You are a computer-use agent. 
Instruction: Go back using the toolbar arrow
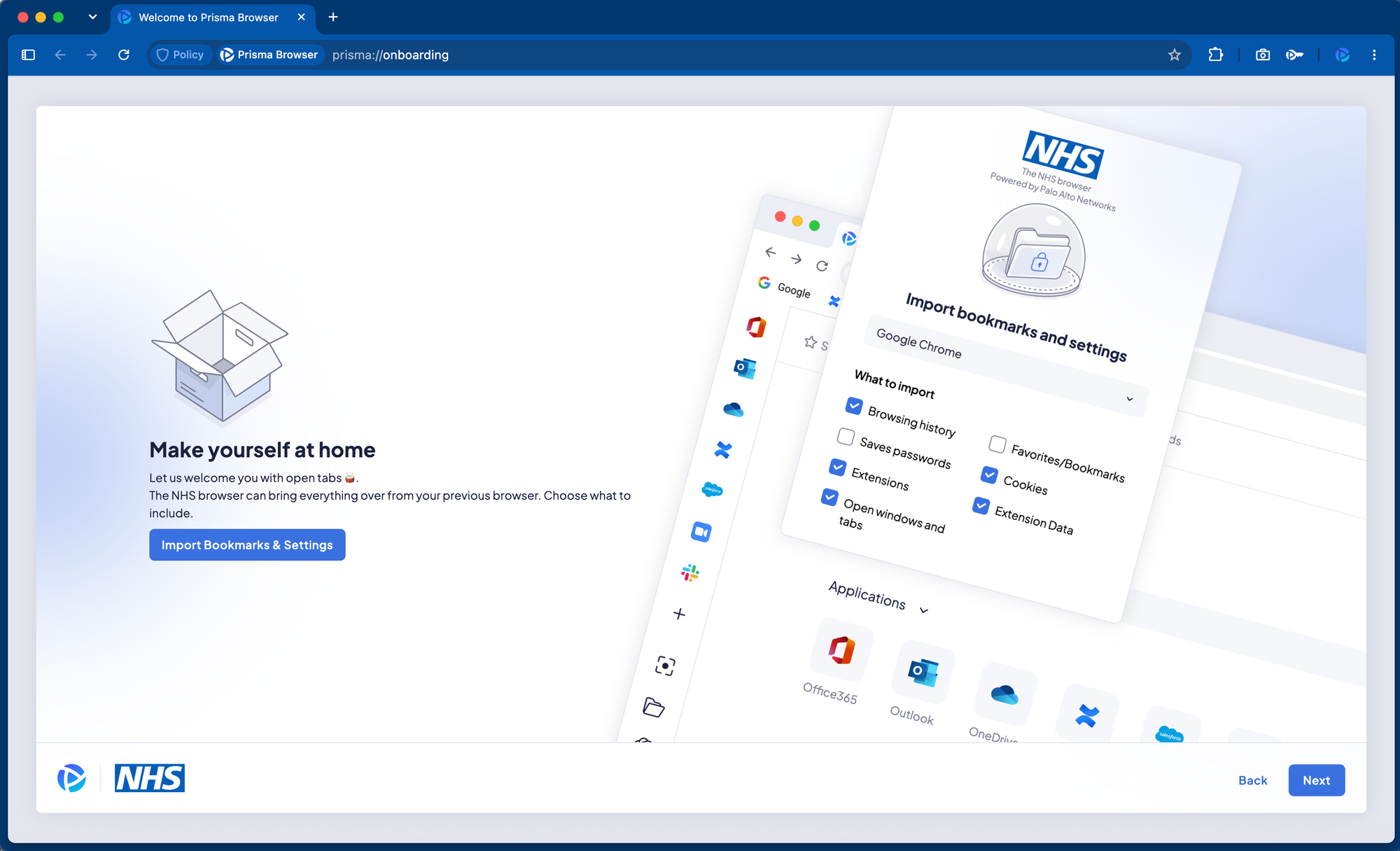(x=60, y=55)
